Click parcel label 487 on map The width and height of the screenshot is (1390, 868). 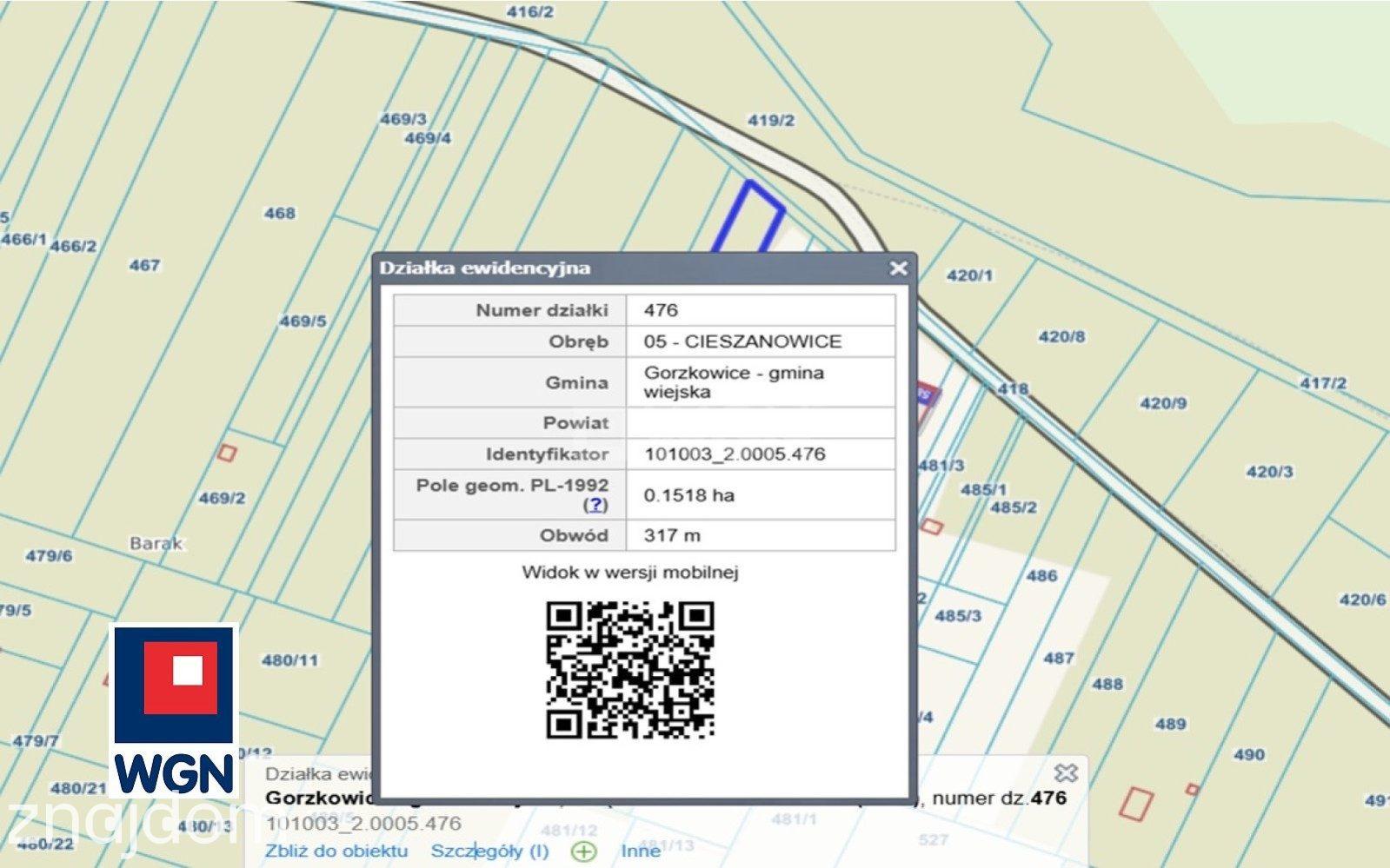[1058, 658]
